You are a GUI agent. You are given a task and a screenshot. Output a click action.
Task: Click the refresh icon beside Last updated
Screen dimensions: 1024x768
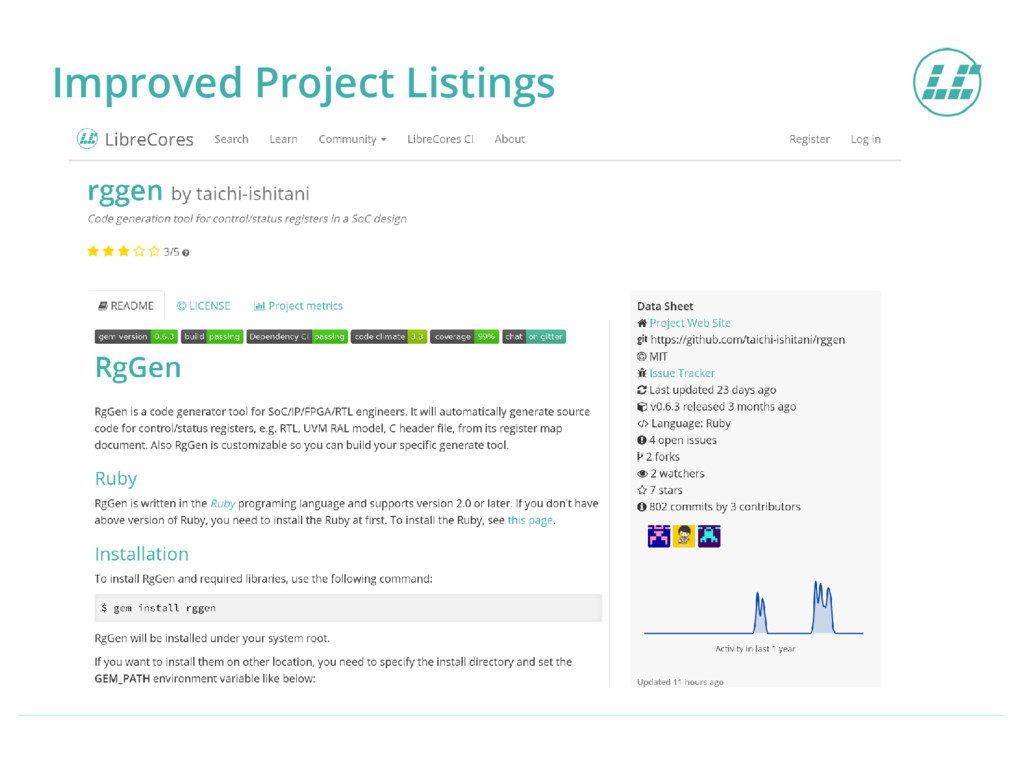(642, 390)
